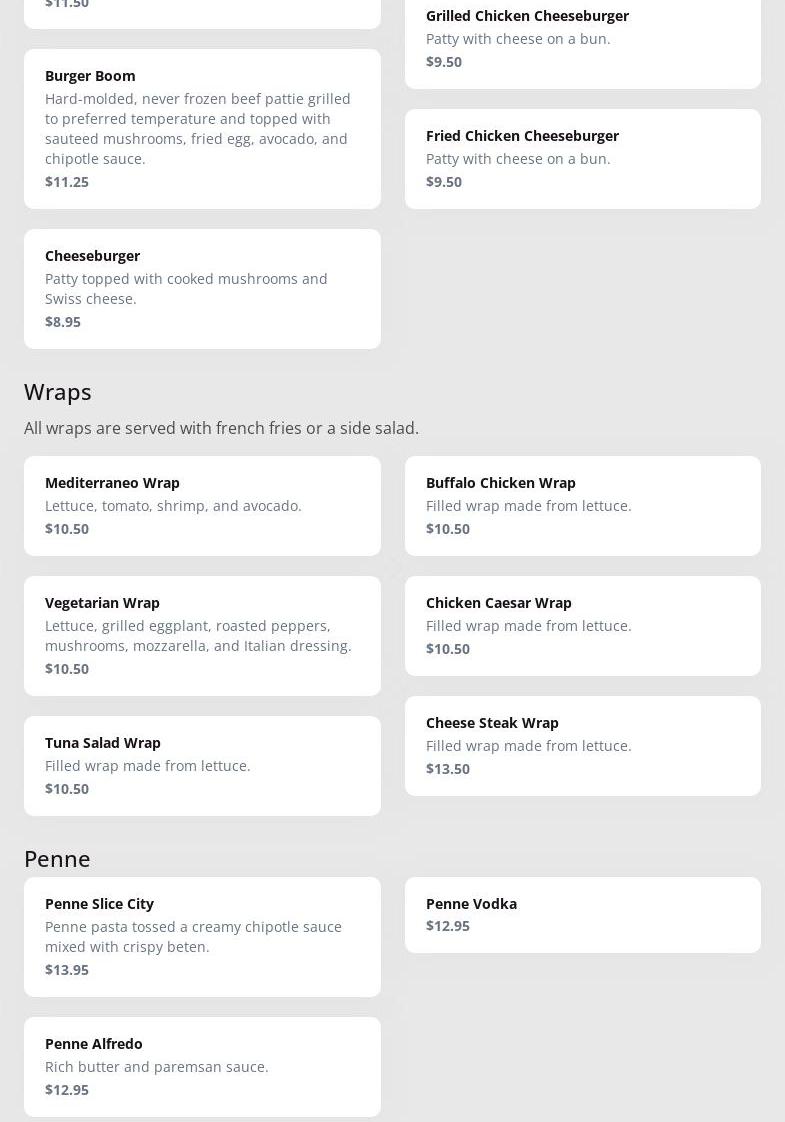The image size is (785, 1122).
Task: Click the Penne section heading
Action: coord(57,858)
